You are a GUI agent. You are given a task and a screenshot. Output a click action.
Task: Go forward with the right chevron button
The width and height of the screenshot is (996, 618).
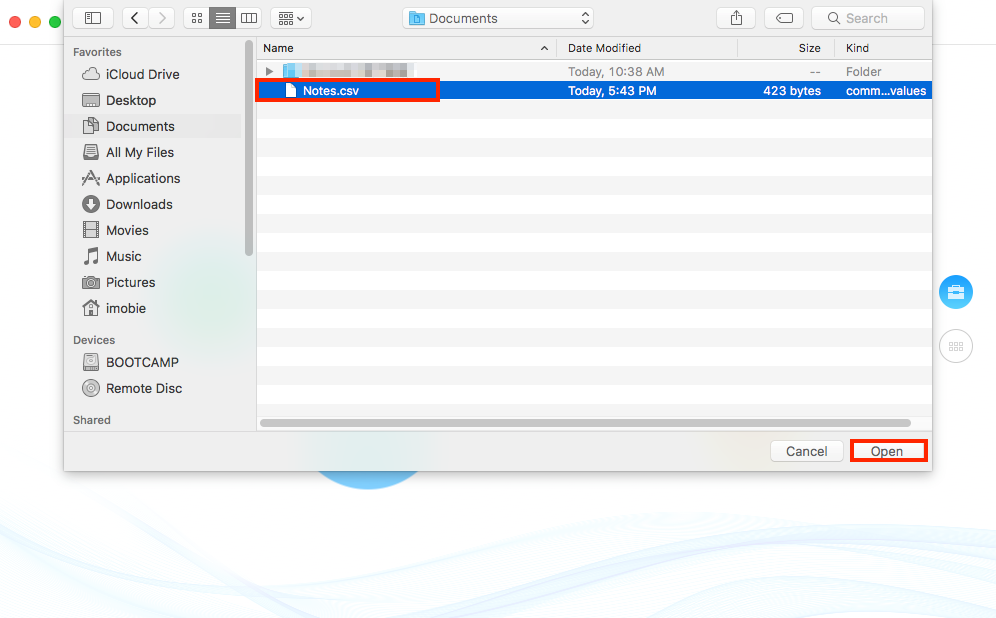coord(162,18)
